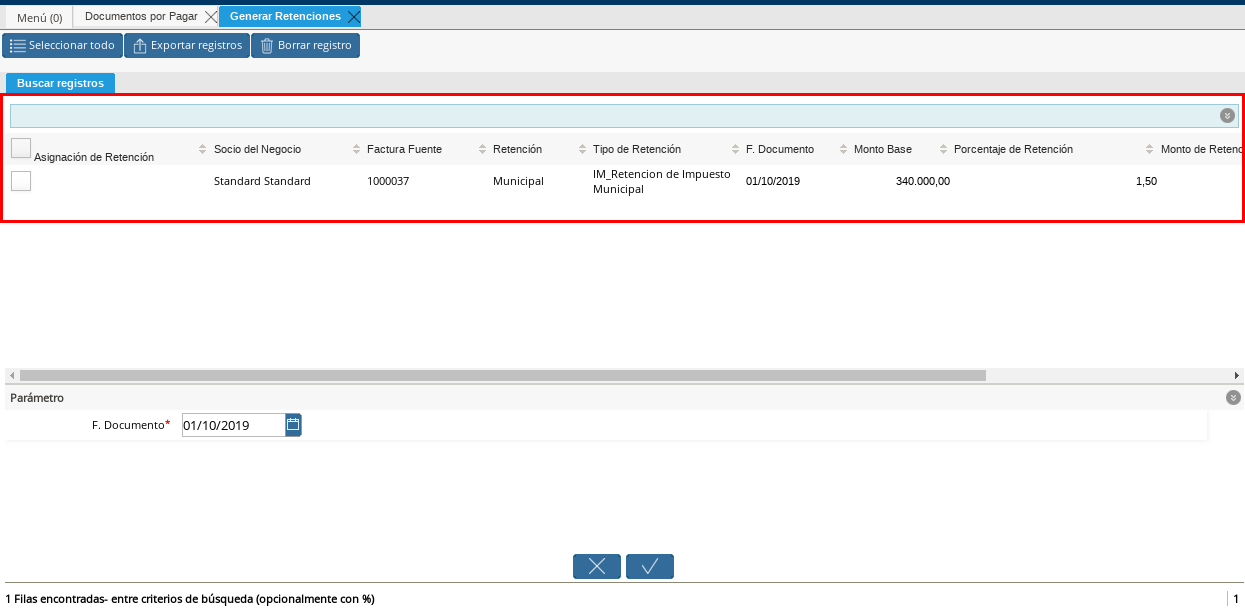Image resolution: width=1245 pixels, height=612 pixels.
Task: Sort by F. Documento column header
Action: 780,149
